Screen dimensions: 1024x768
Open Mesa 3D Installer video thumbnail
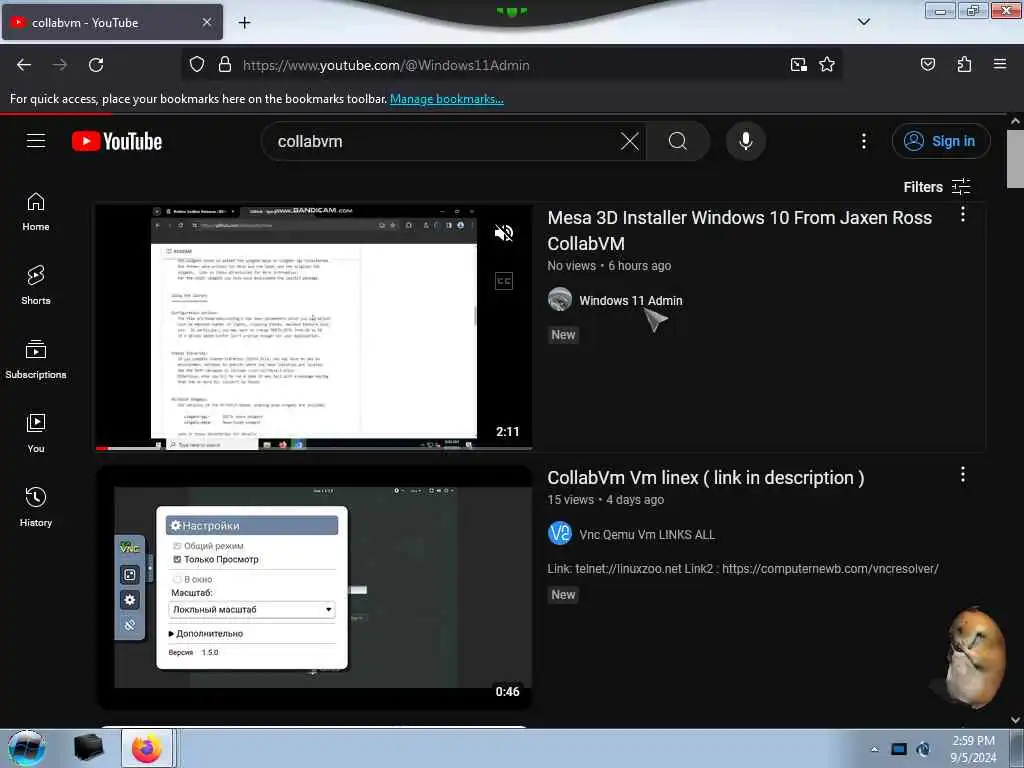pyautogui.click(x=314, y=327)
